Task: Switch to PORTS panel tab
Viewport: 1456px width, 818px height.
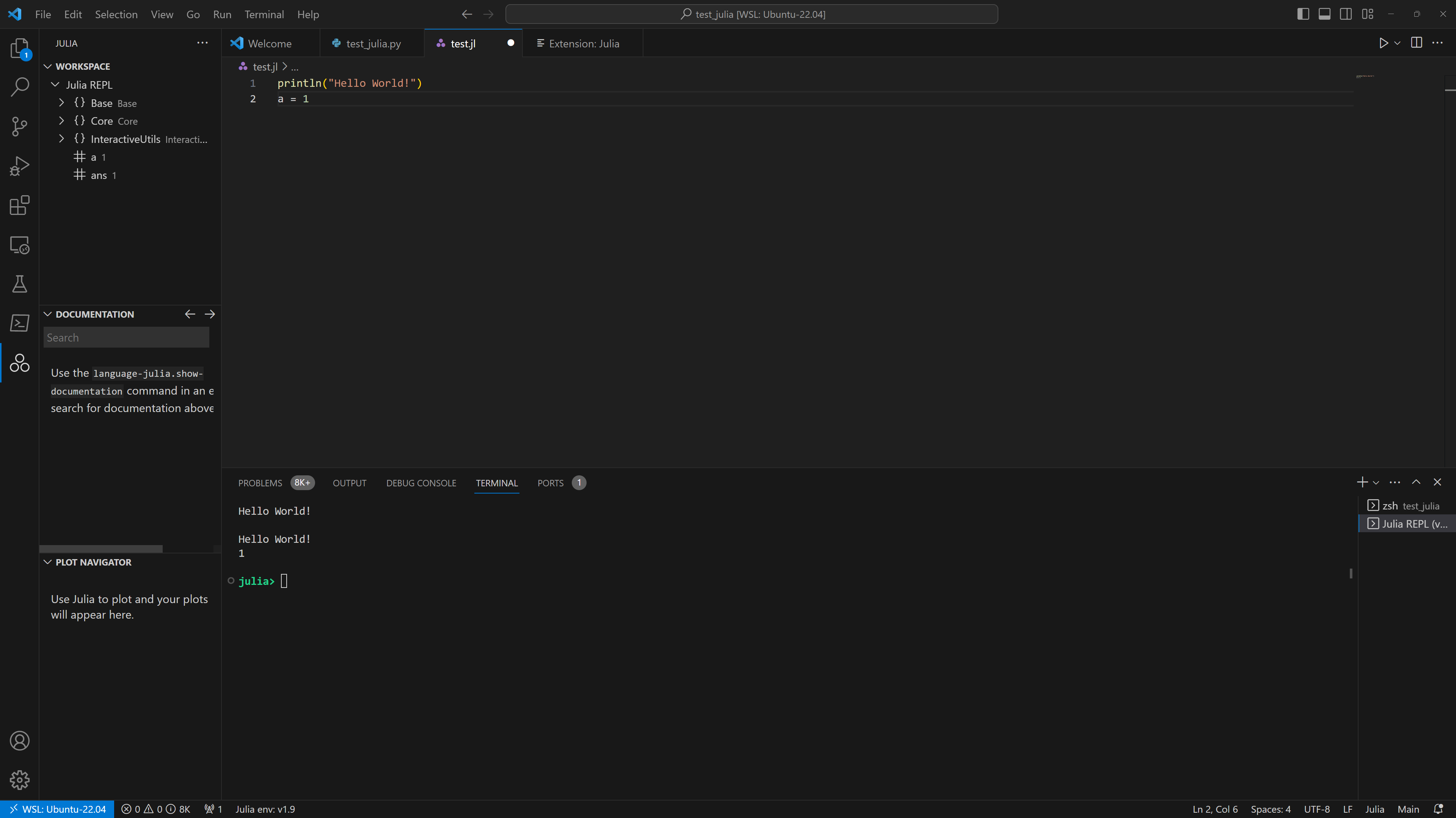Action: (x=550, y=483)
